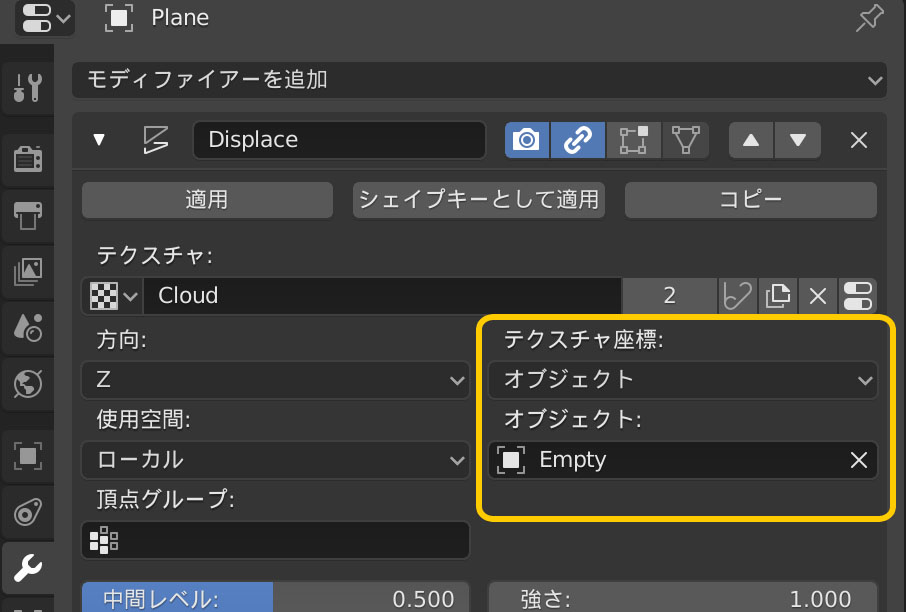The height and width of the screenshot is (612, 906).
Task: Click the Cloud texture name field
Action: click(380, 295)
